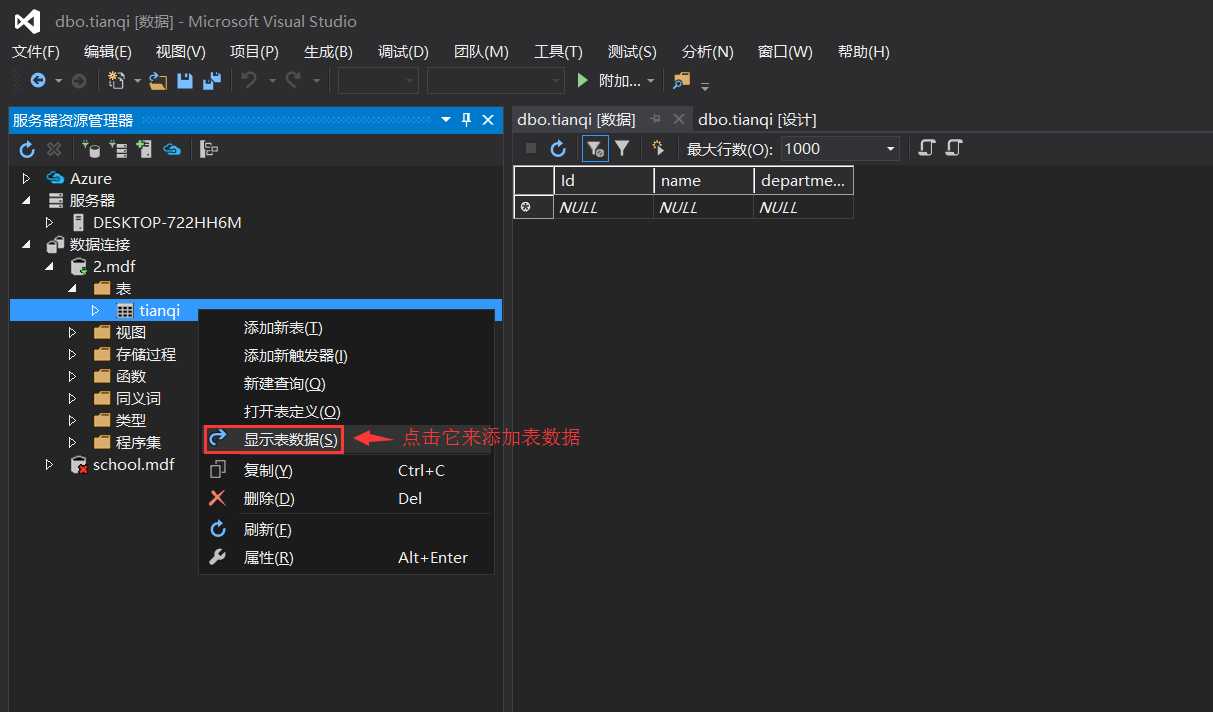This screenshot has width=1213, height=712.
Task: Click the Navigate Backward arrow icon
Action: click(38, 81)
